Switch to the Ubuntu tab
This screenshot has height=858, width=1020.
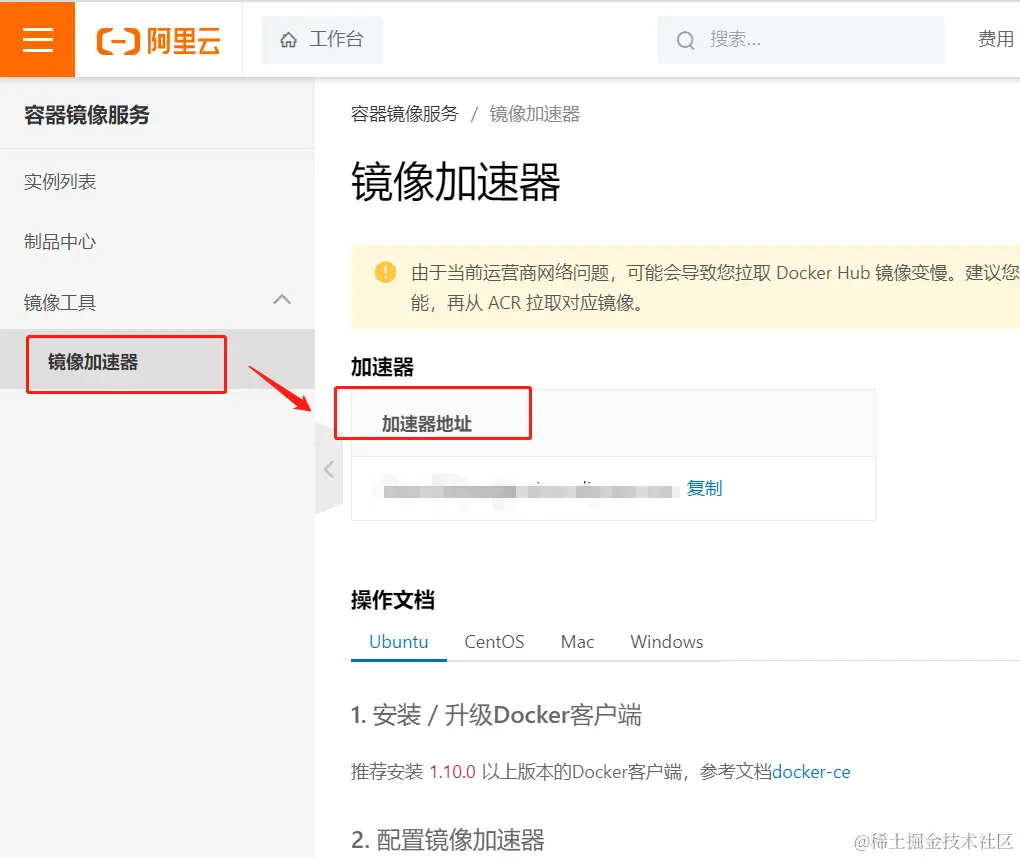tap(398, 642)
